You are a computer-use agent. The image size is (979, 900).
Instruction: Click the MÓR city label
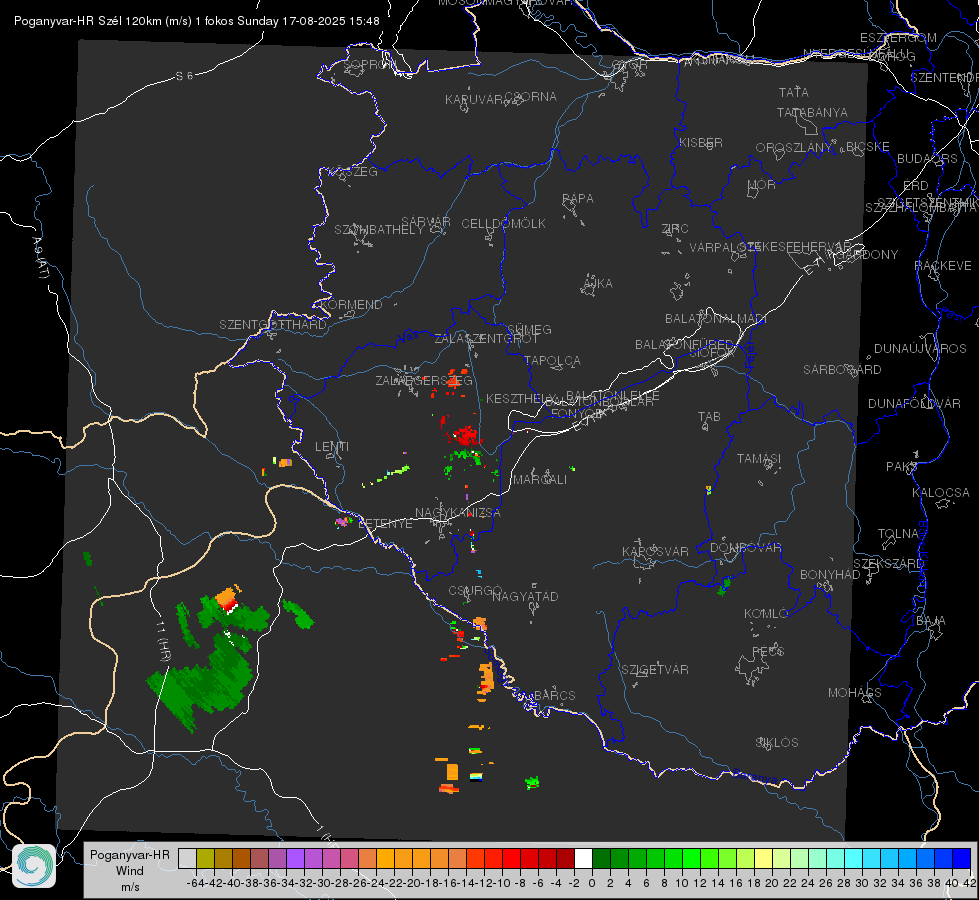click(x=762, y=185)
